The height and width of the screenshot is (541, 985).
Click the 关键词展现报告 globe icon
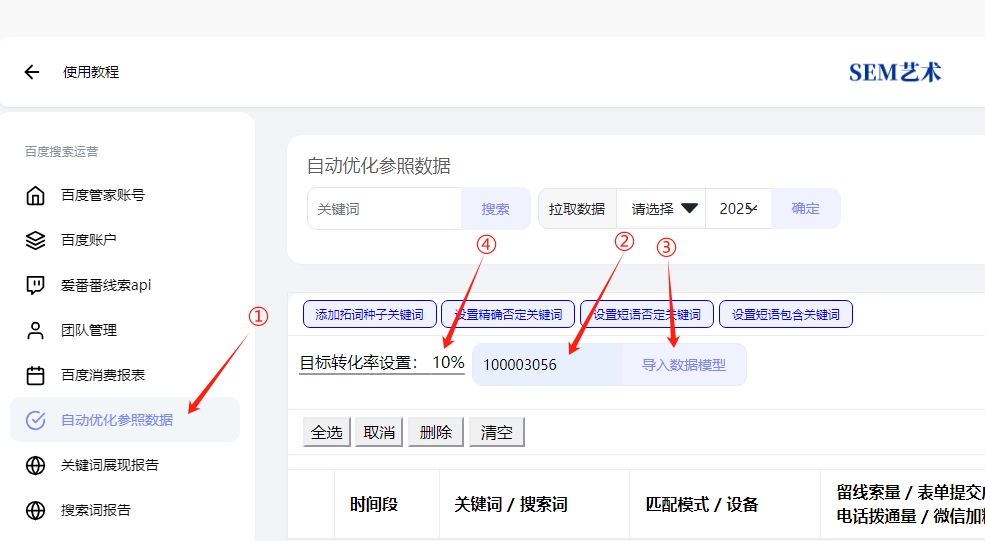pos(36,465)
